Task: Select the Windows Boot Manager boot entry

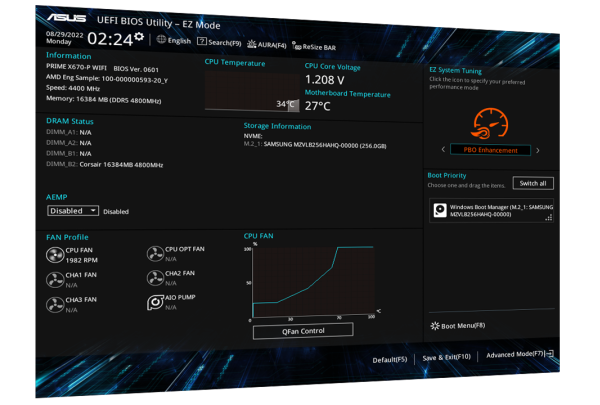Action: click(x=492, y=210)
